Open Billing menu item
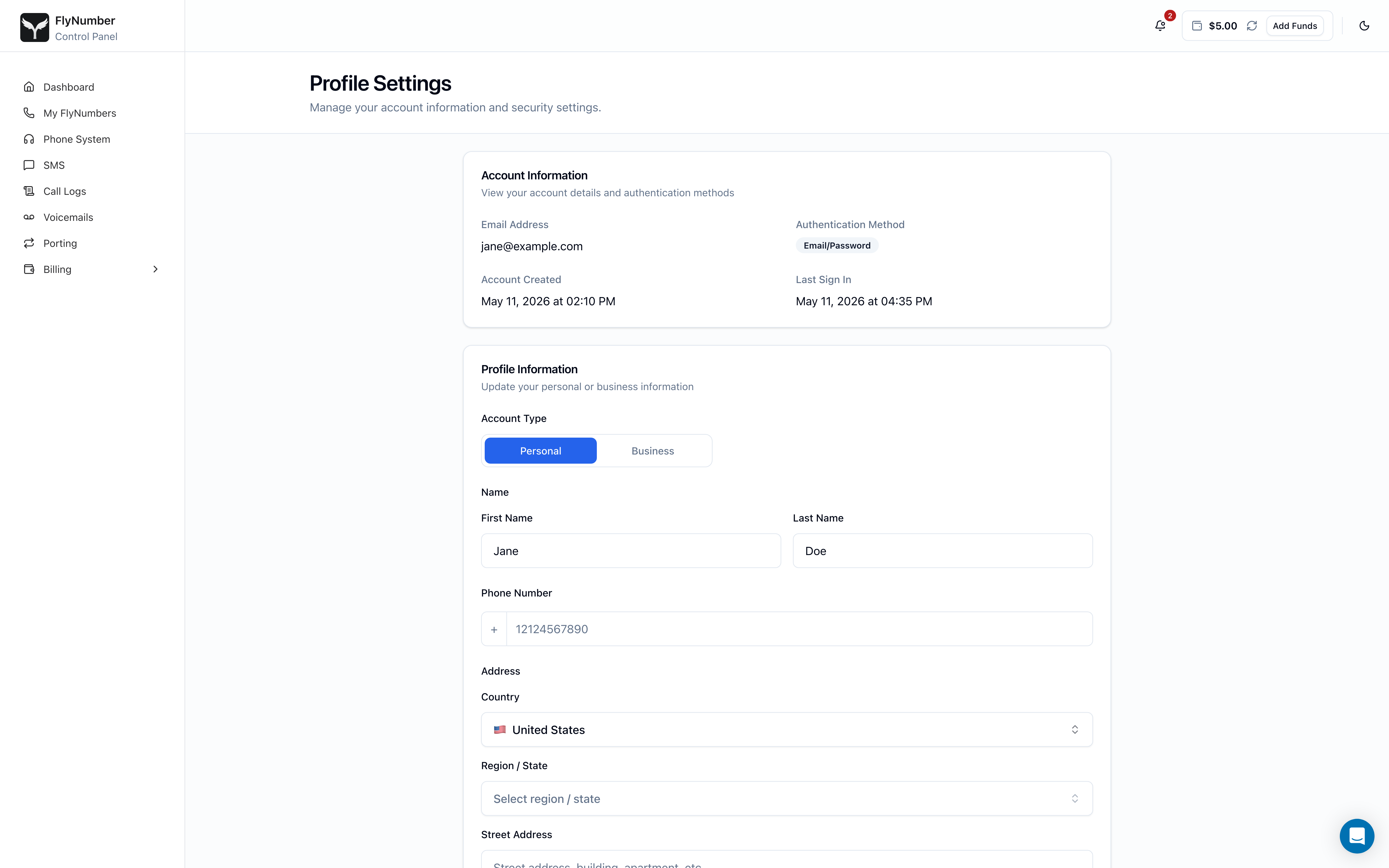The width and height of the screenshot is (1389, 868). [92, 269]
